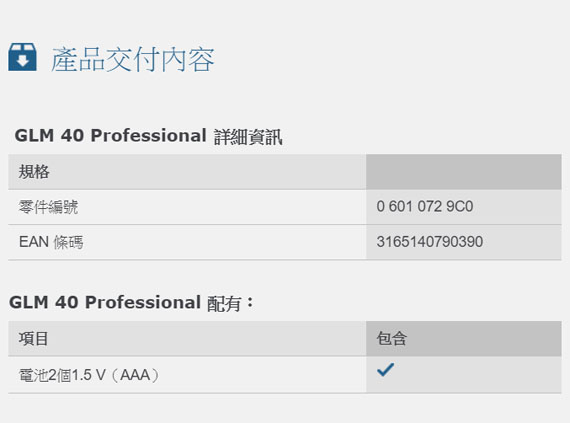Click the 電池2個1.5 V (AAA) item
The height and width of the screenshot is (423, 570).
[x=89, y=375]
